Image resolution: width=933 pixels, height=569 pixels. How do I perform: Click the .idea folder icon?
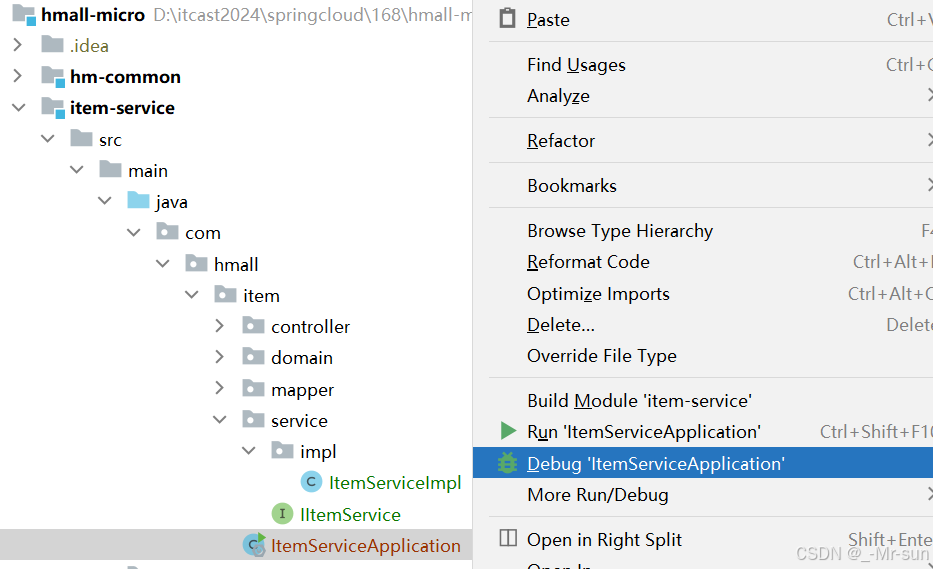coord(52,45)
